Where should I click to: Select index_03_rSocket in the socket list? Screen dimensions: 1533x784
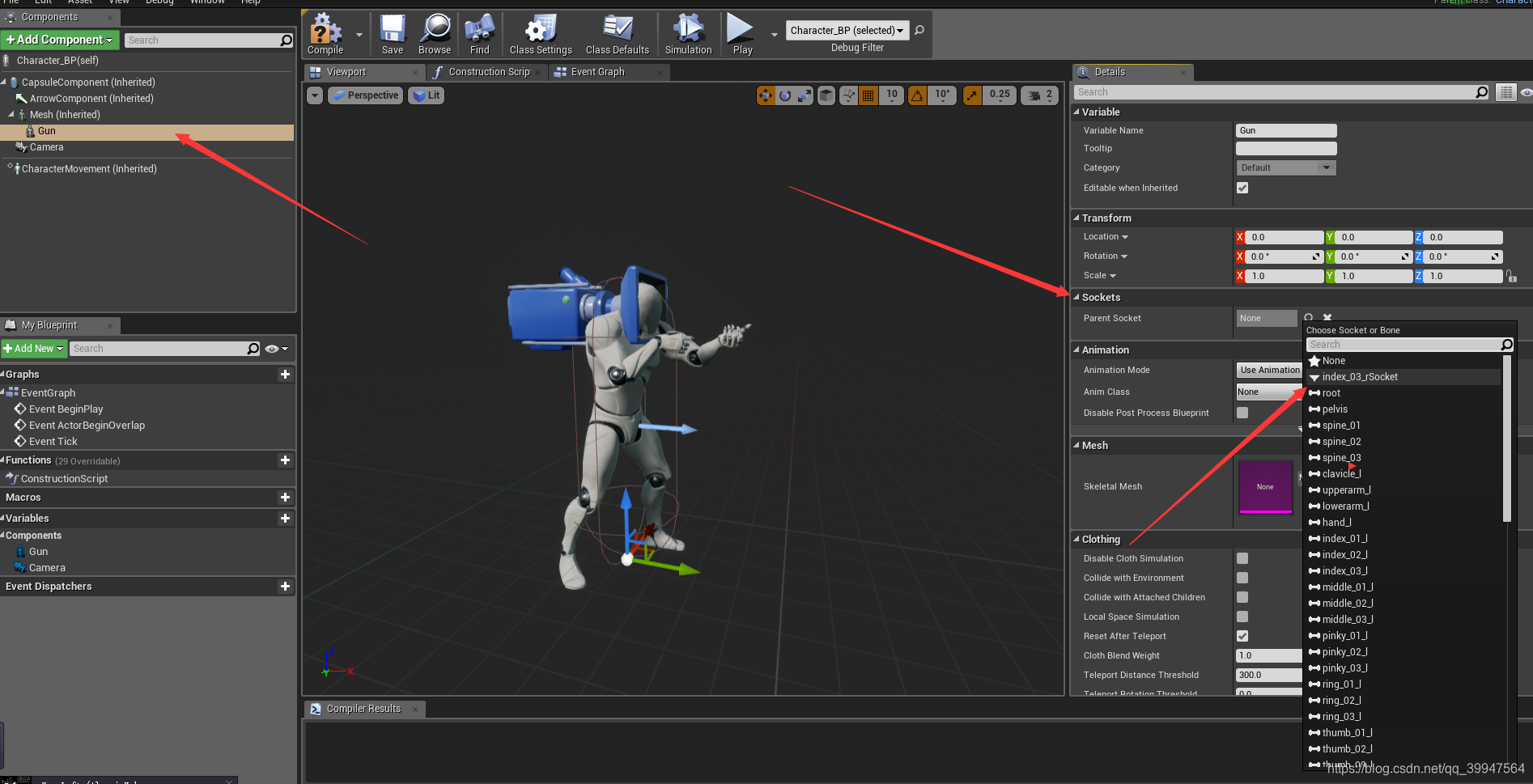point(1405,377)
